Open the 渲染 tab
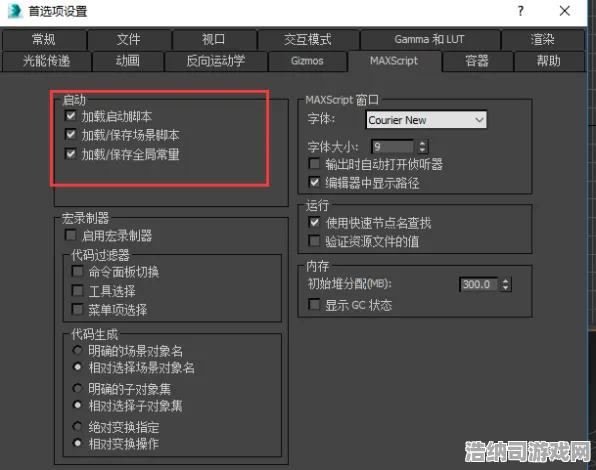The width and height of the screenshot is (596, 470). pyautogui.click(x=542, y=40)
